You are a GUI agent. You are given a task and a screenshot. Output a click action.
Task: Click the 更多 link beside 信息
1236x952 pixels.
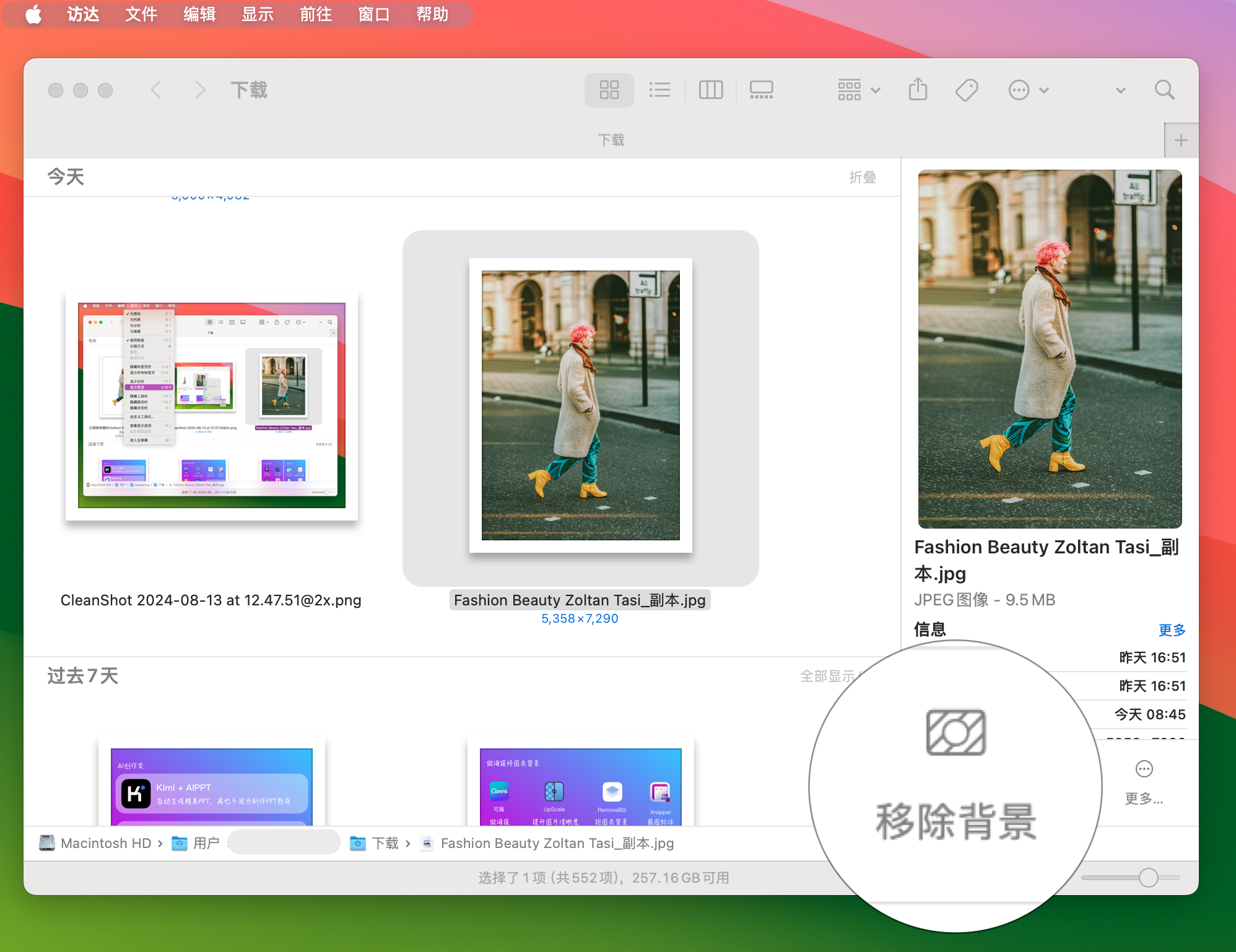1172,630
